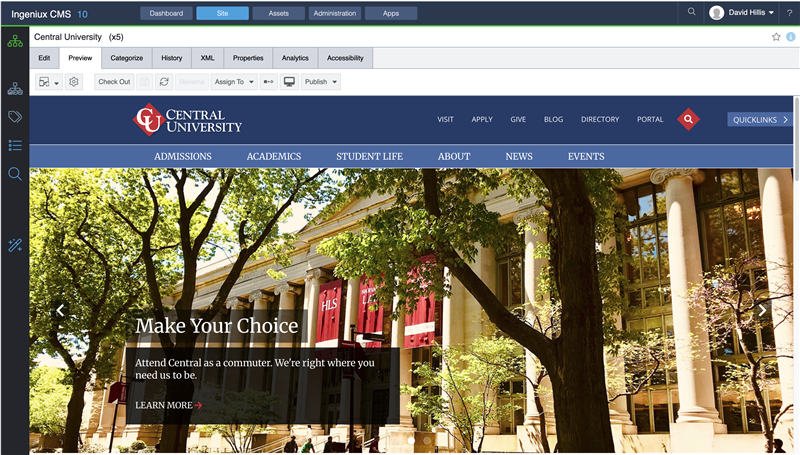Image resolution: width=800 pixels, height=455 pixels.
Task: Open the VISIT link
Action: pos(445,119)
